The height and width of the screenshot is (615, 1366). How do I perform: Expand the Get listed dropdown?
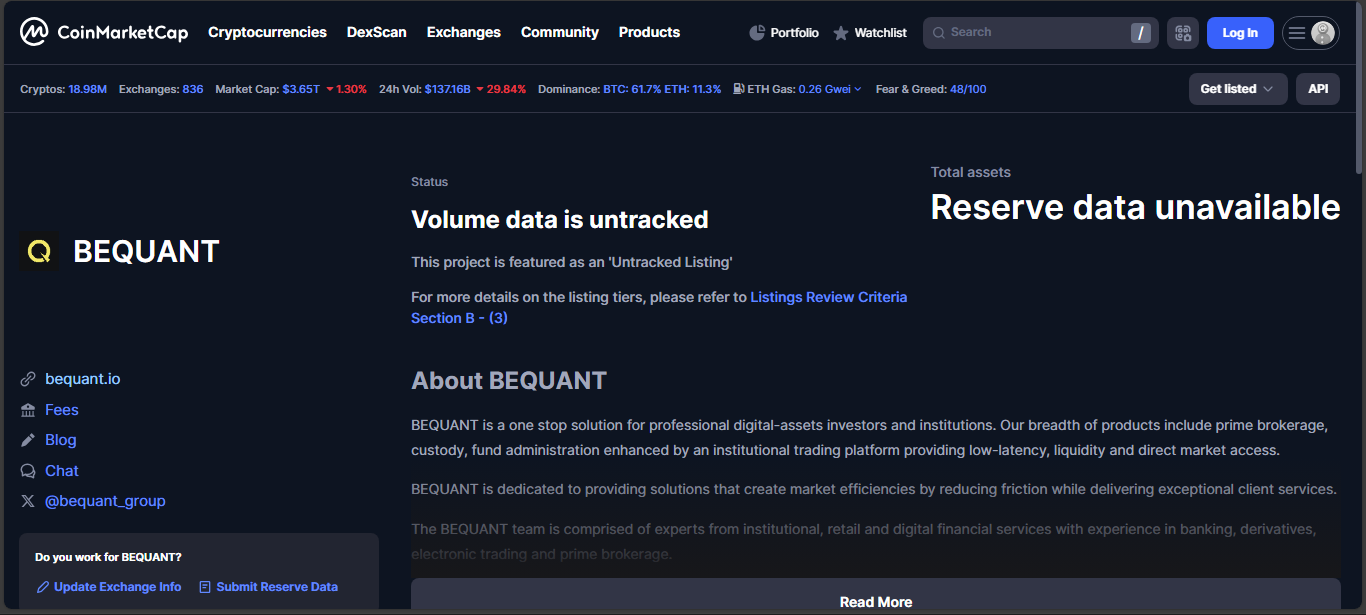(1238, 89)
